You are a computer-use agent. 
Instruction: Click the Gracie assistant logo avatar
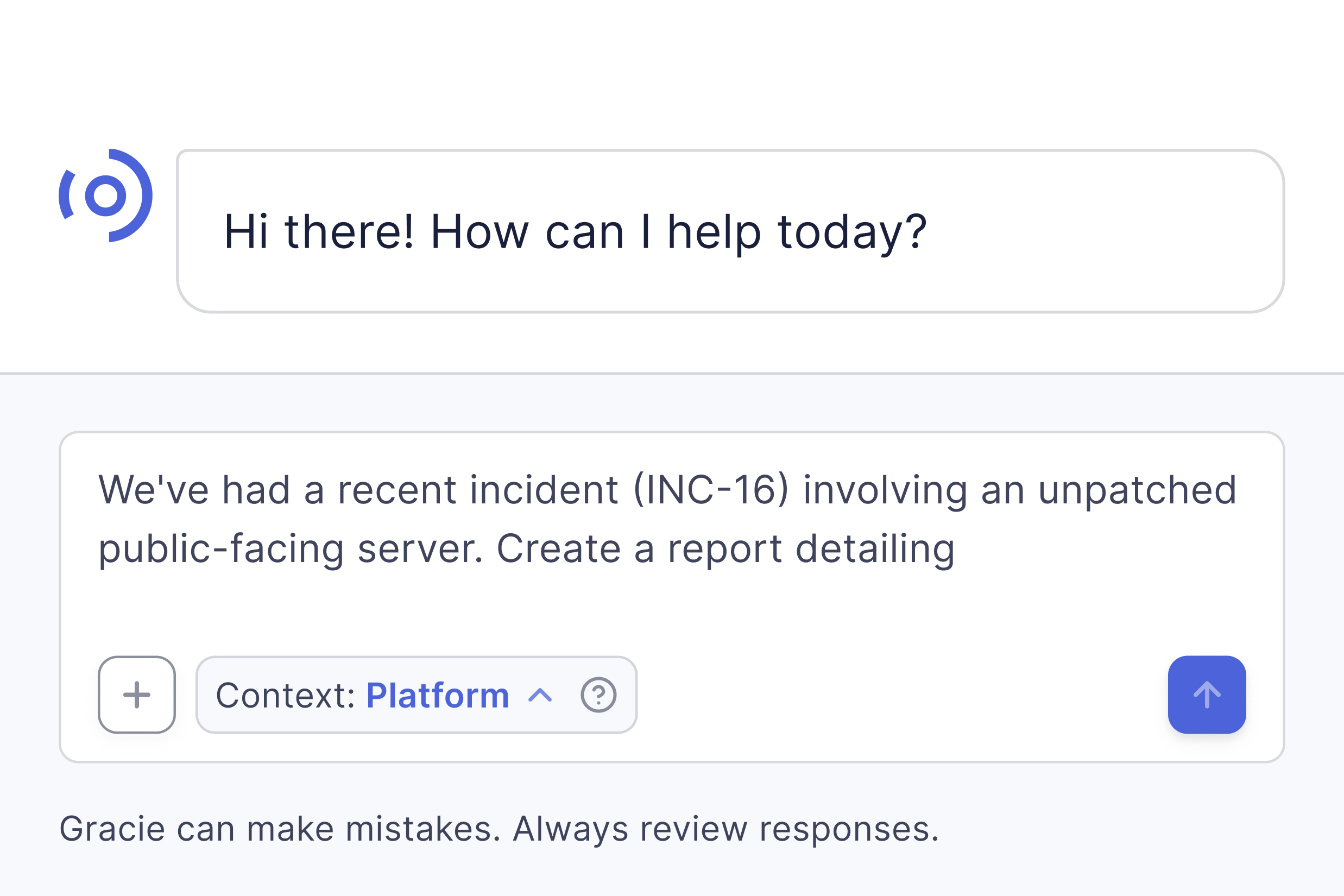click(x=106, y=195)
